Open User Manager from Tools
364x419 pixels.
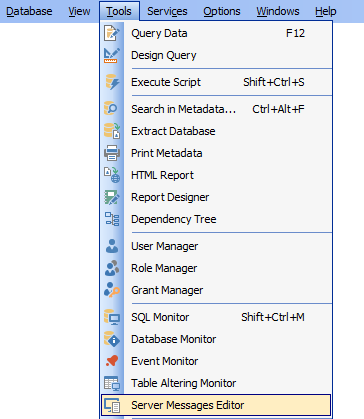(x=216, y=246)
